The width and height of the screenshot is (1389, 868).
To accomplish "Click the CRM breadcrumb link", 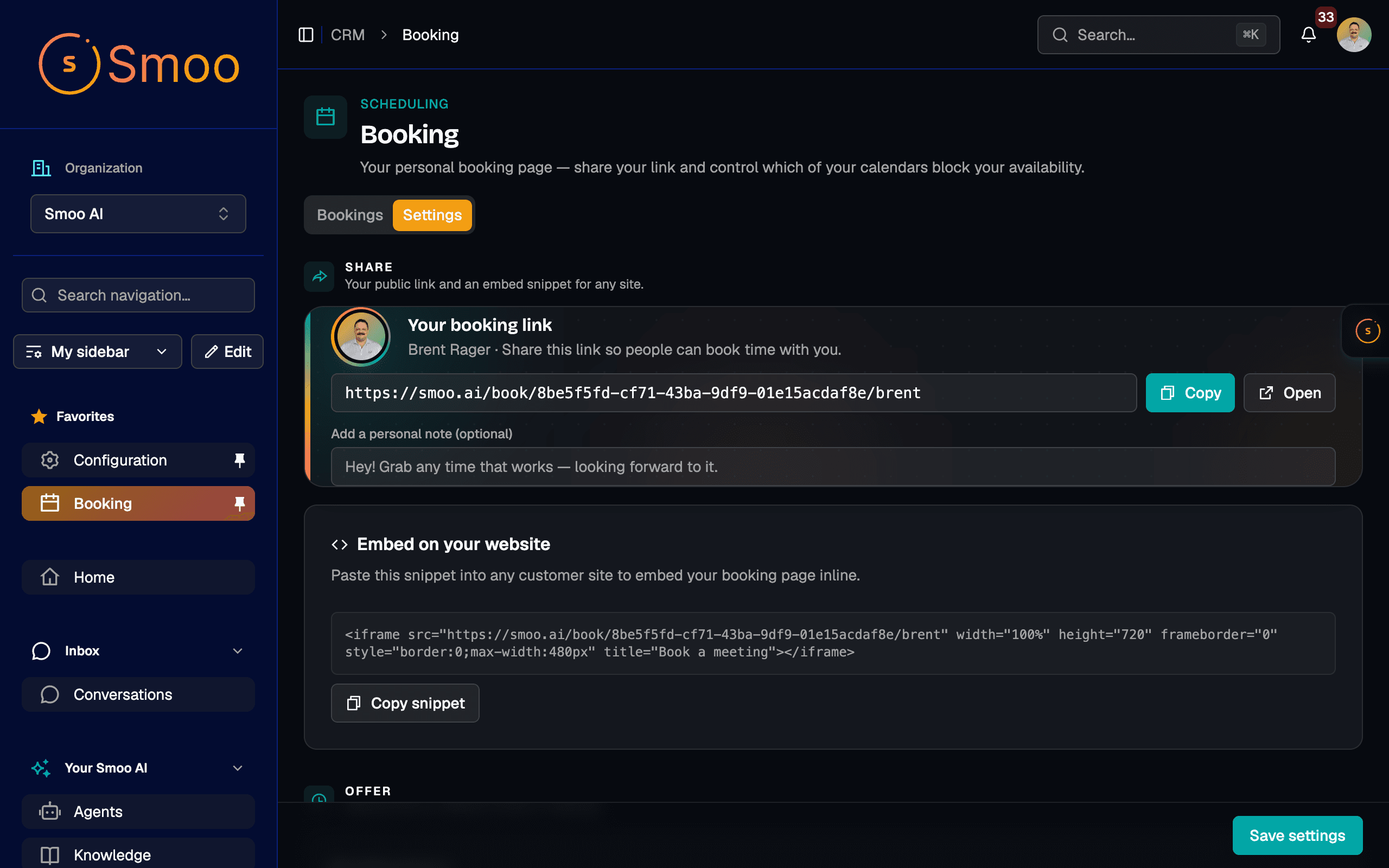I will pyautogui.click(x=348, y=35).
